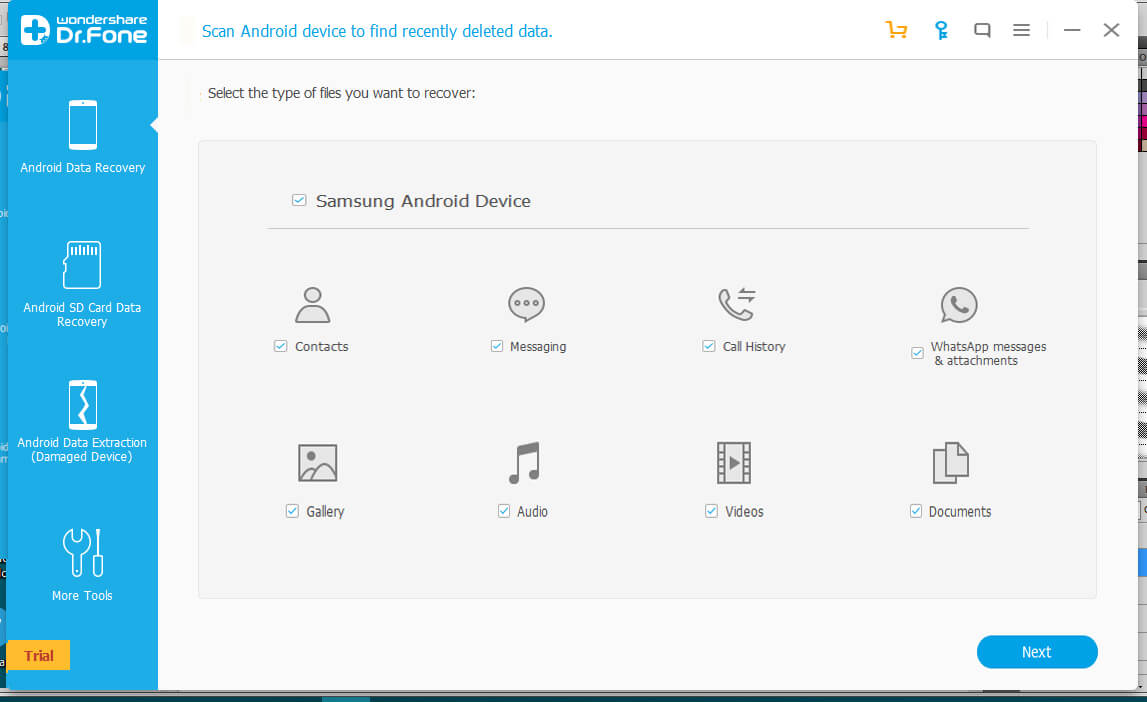Click 'WhatsApp messages & attachments' label text
This screenshot has height=702, width=1147.
[x=988, y=353]
